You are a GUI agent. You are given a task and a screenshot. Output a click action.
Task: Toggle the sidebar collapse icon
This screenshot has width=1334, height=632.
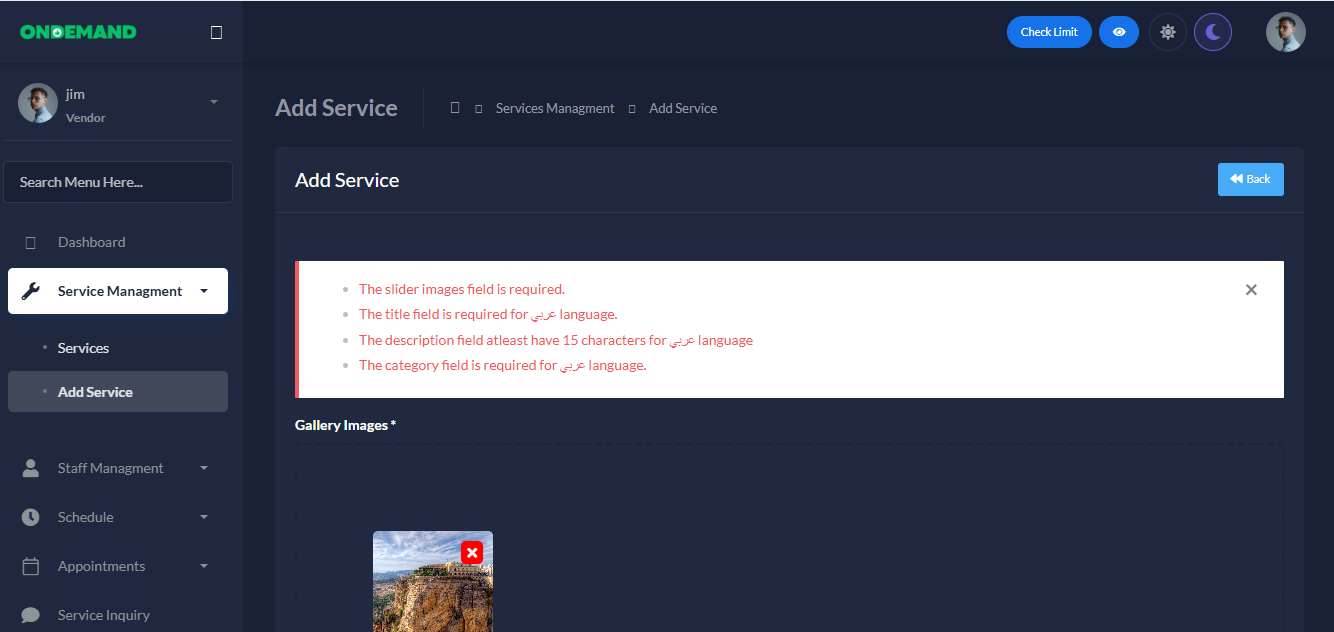coord(216,33)
